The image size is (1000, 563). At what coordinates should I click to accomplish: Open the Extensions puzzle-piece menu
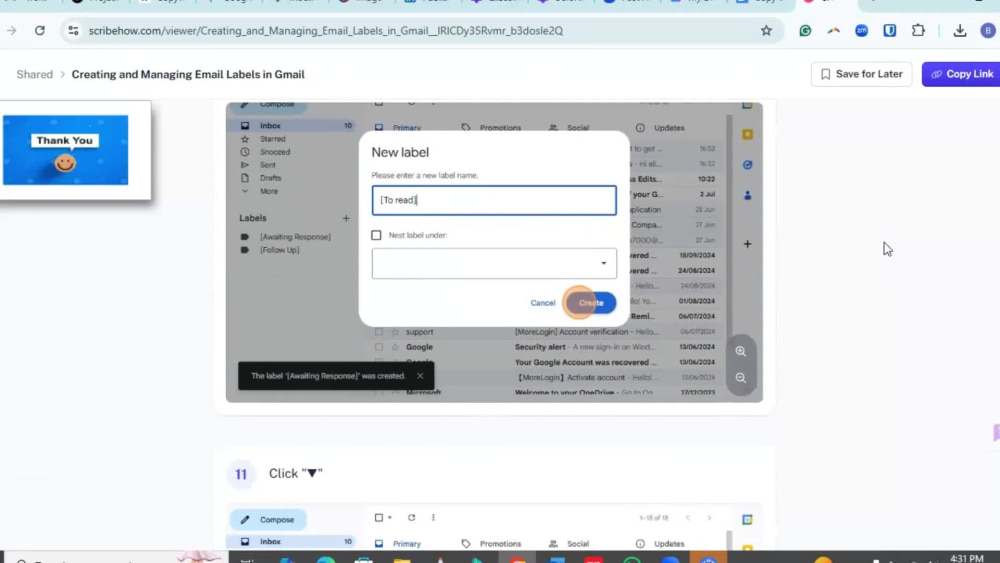[918, 31]
